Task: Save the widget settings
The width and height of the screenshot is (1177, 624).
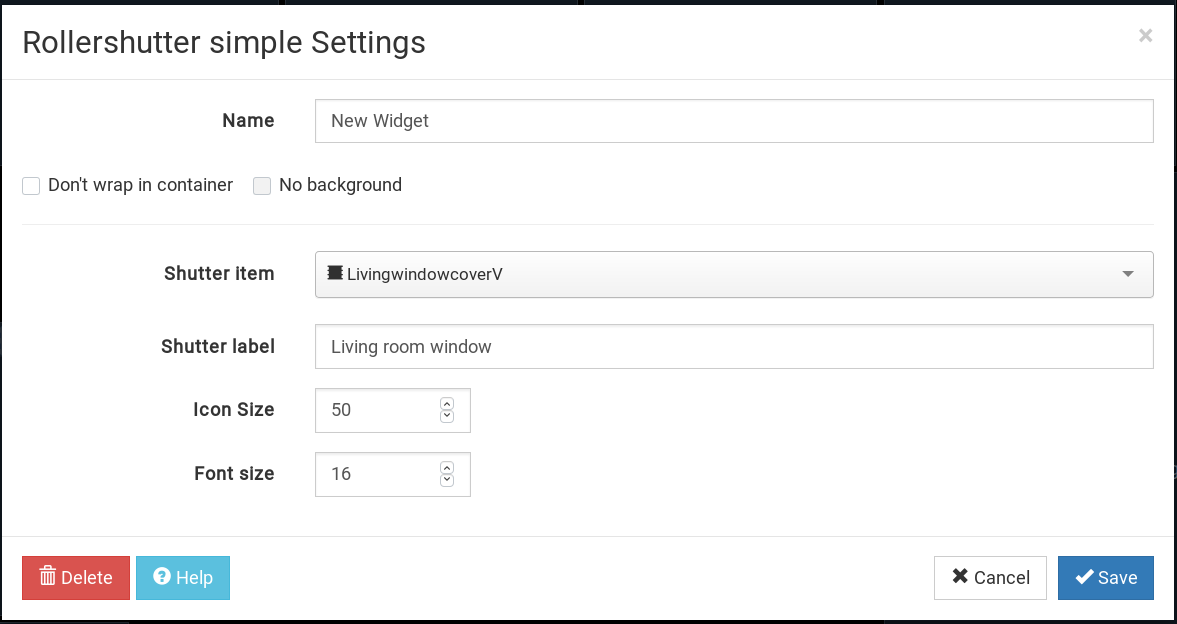Action: click(x=1105, y=577)
